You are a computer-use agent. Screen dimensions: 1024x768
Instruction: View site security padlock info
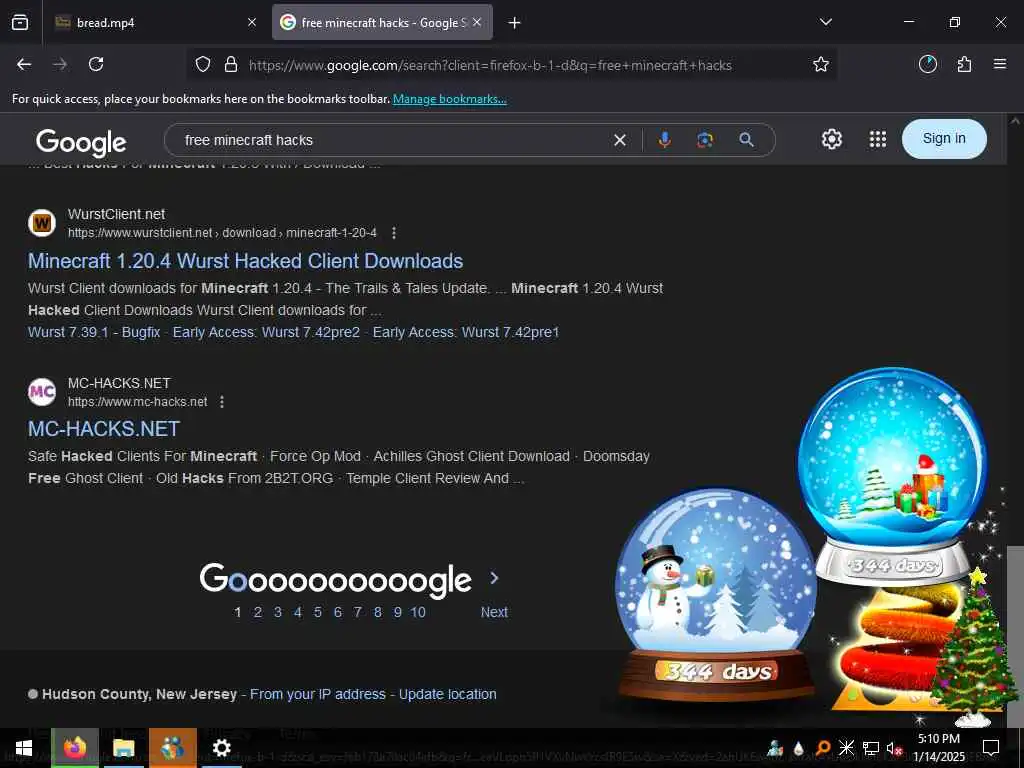click(231, 64)
